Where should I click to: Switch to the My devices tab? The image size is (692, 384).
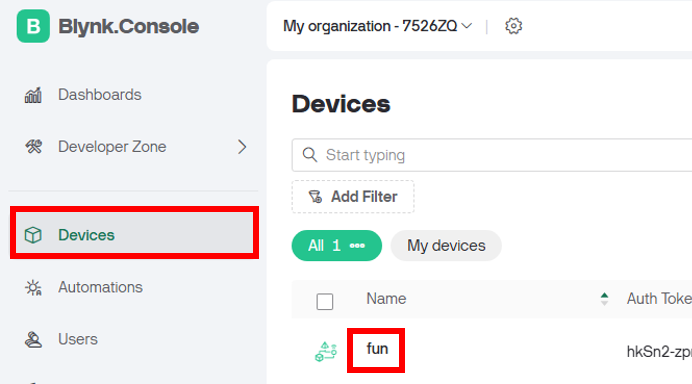coord(446,245)
